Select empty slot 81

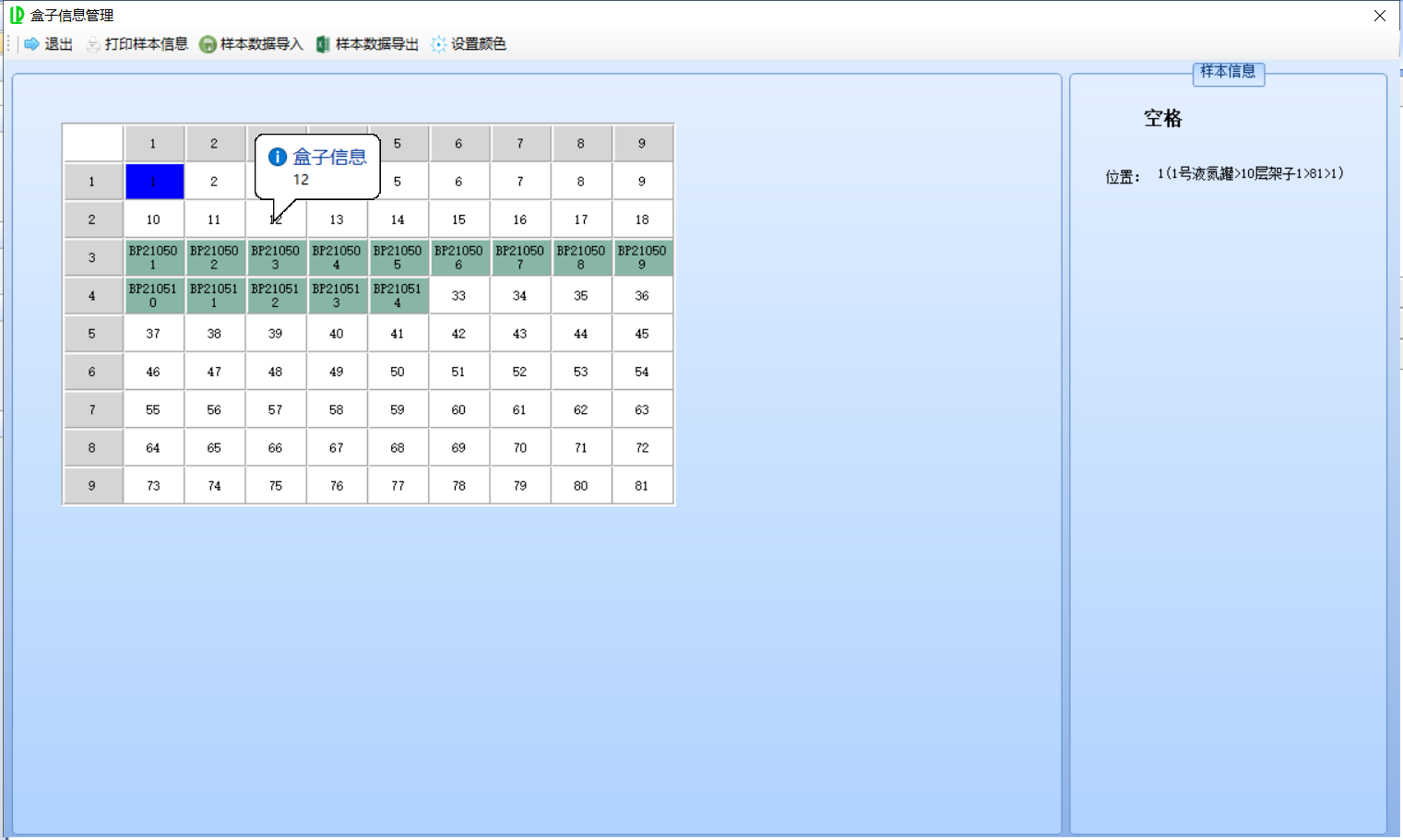coord(643,486)
